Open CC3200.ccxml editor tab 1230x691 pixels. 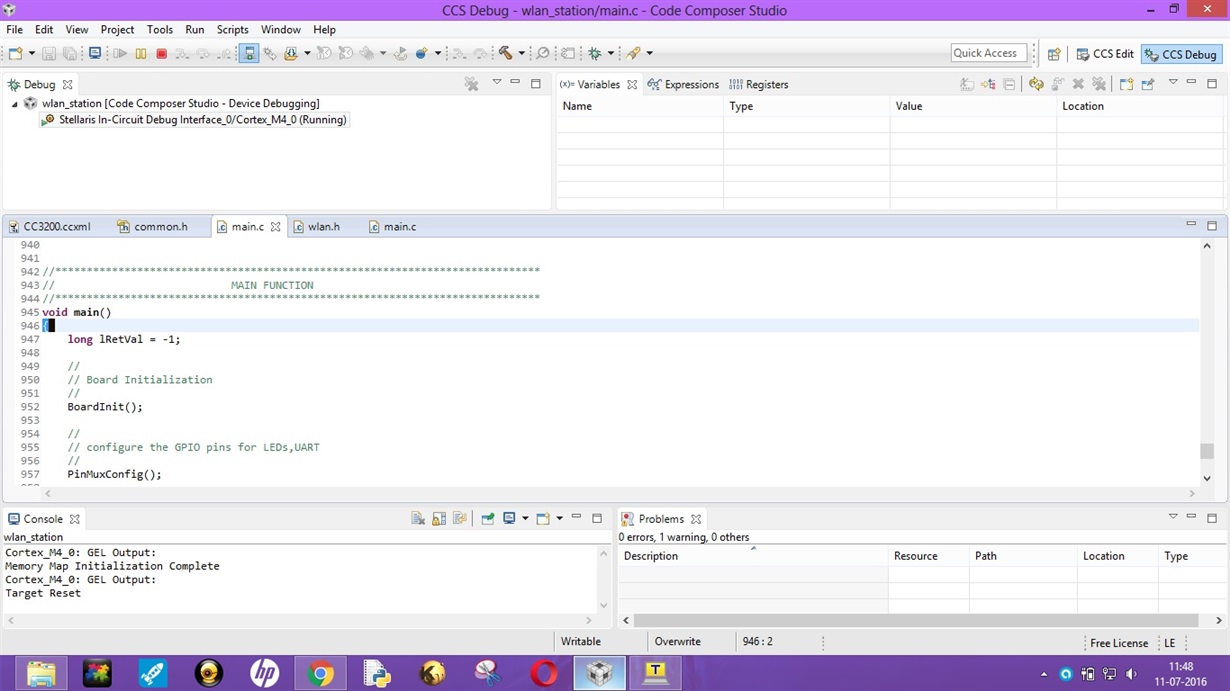(50, 227)
